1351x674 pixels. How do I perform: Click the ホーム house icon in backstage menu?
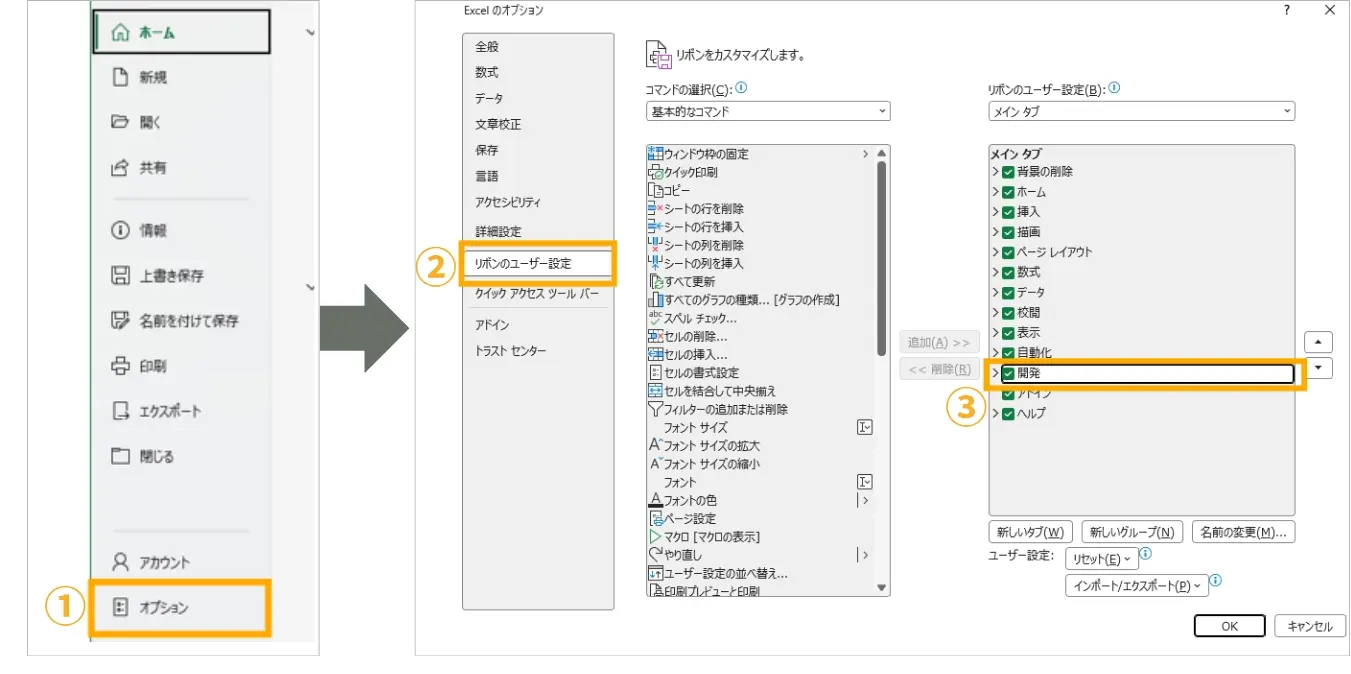120,32
